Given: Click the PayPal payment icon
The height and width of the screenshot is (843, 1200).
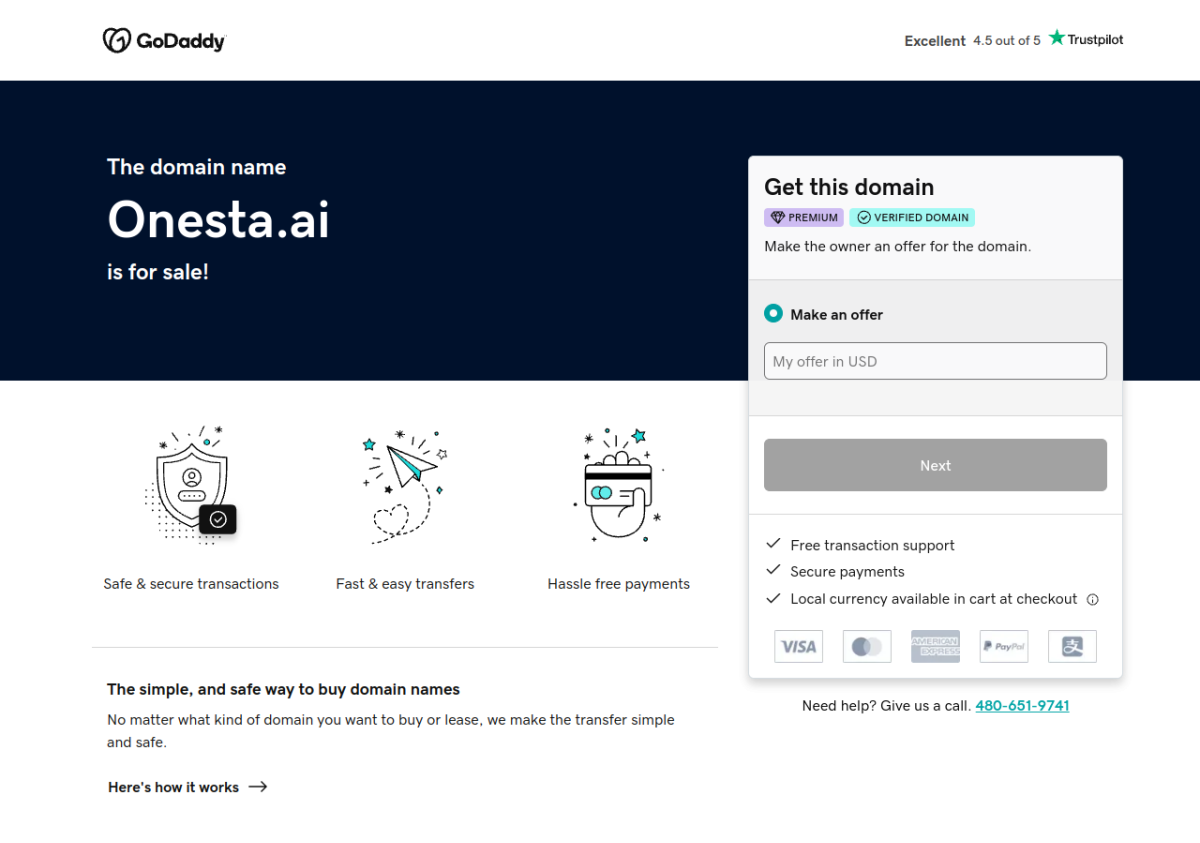Looking at the screenshot, I should pos(1004,646).
